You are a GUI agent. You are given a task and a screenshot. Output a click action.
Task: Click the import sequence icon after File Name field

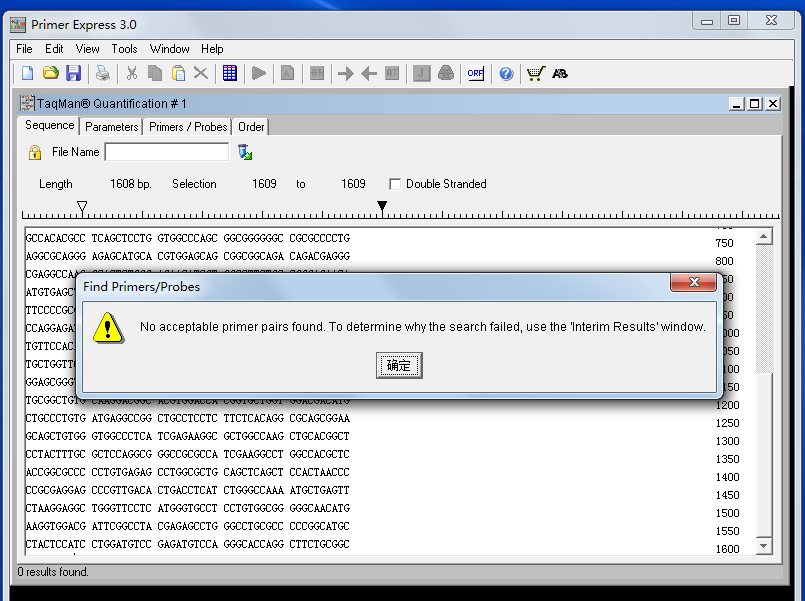coord(245,152)
